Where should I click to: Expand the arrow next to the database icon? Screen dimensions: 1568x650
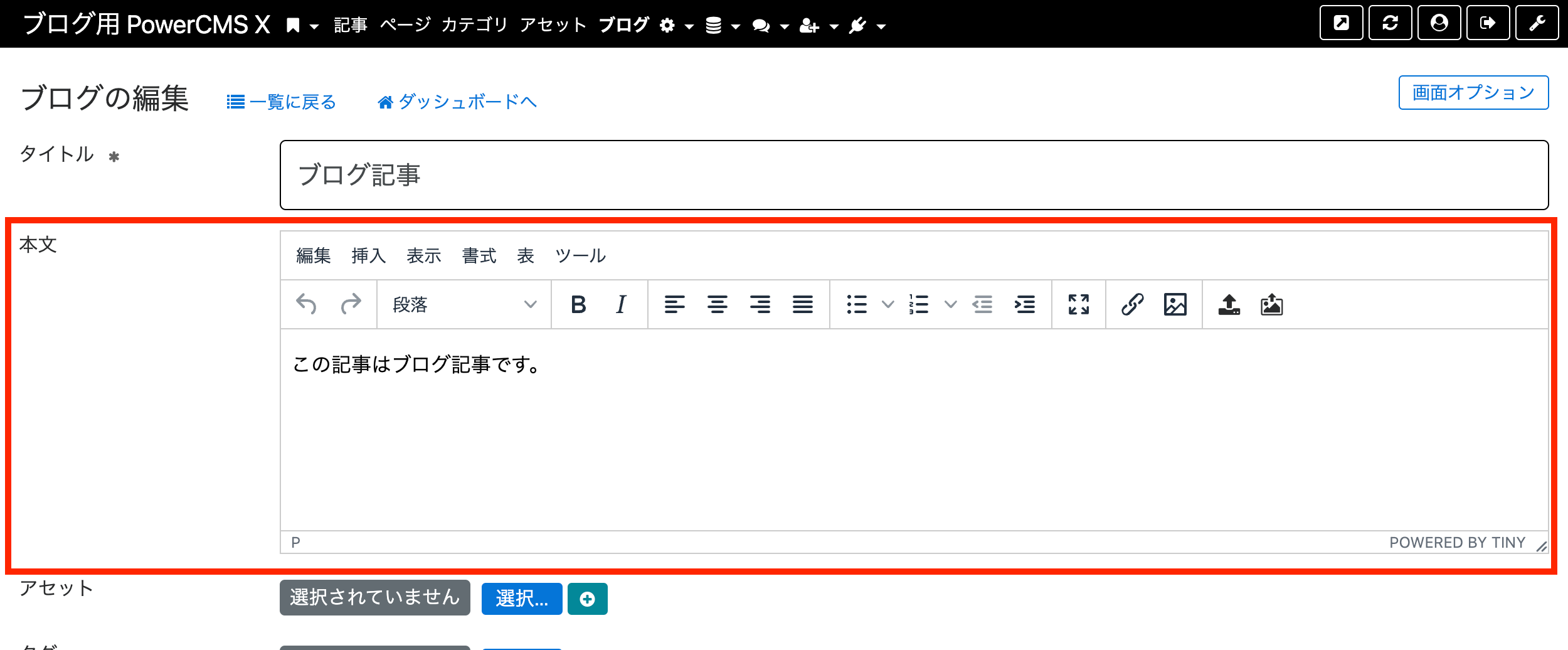click(x=736, y=26)
